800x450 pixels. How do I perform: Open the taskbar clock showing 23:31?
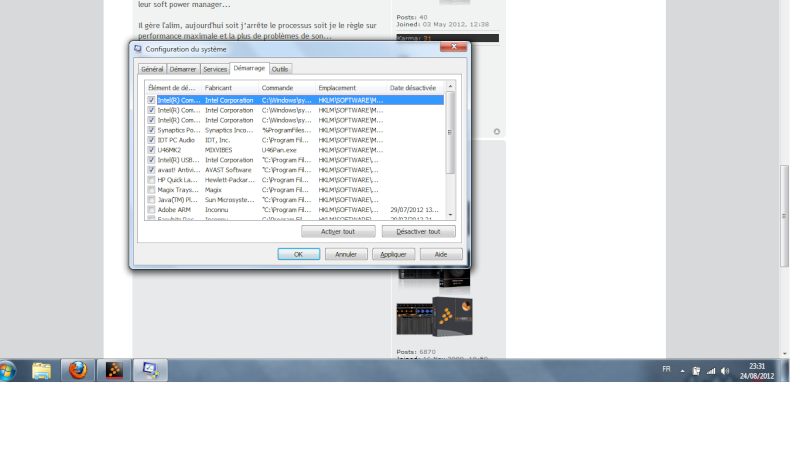[757, 371]
